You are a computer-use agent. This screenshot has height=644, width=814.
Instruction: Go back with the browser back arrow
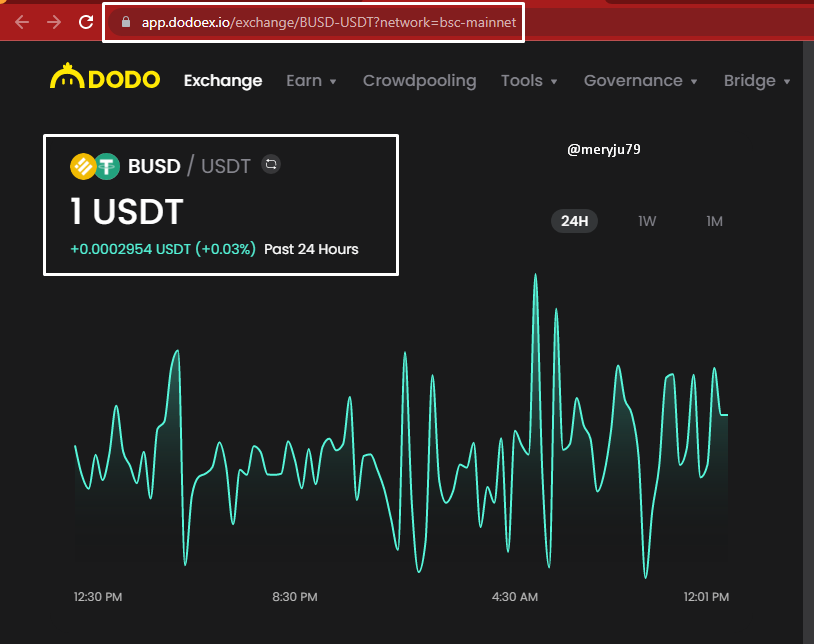[x=22, y=22]
